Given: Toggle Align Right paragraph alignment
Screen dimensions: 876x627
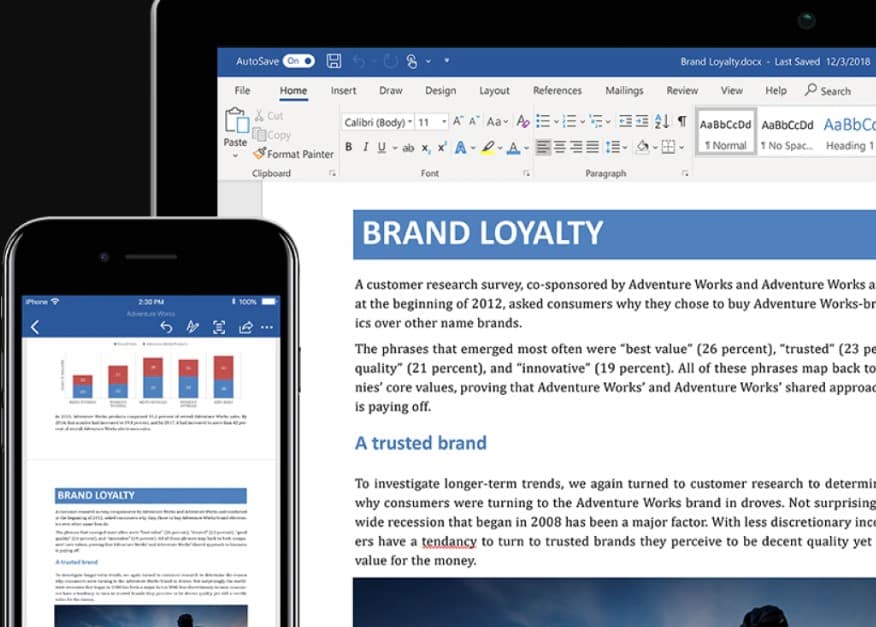Looking at the screenshot, I should coord(576,147).
